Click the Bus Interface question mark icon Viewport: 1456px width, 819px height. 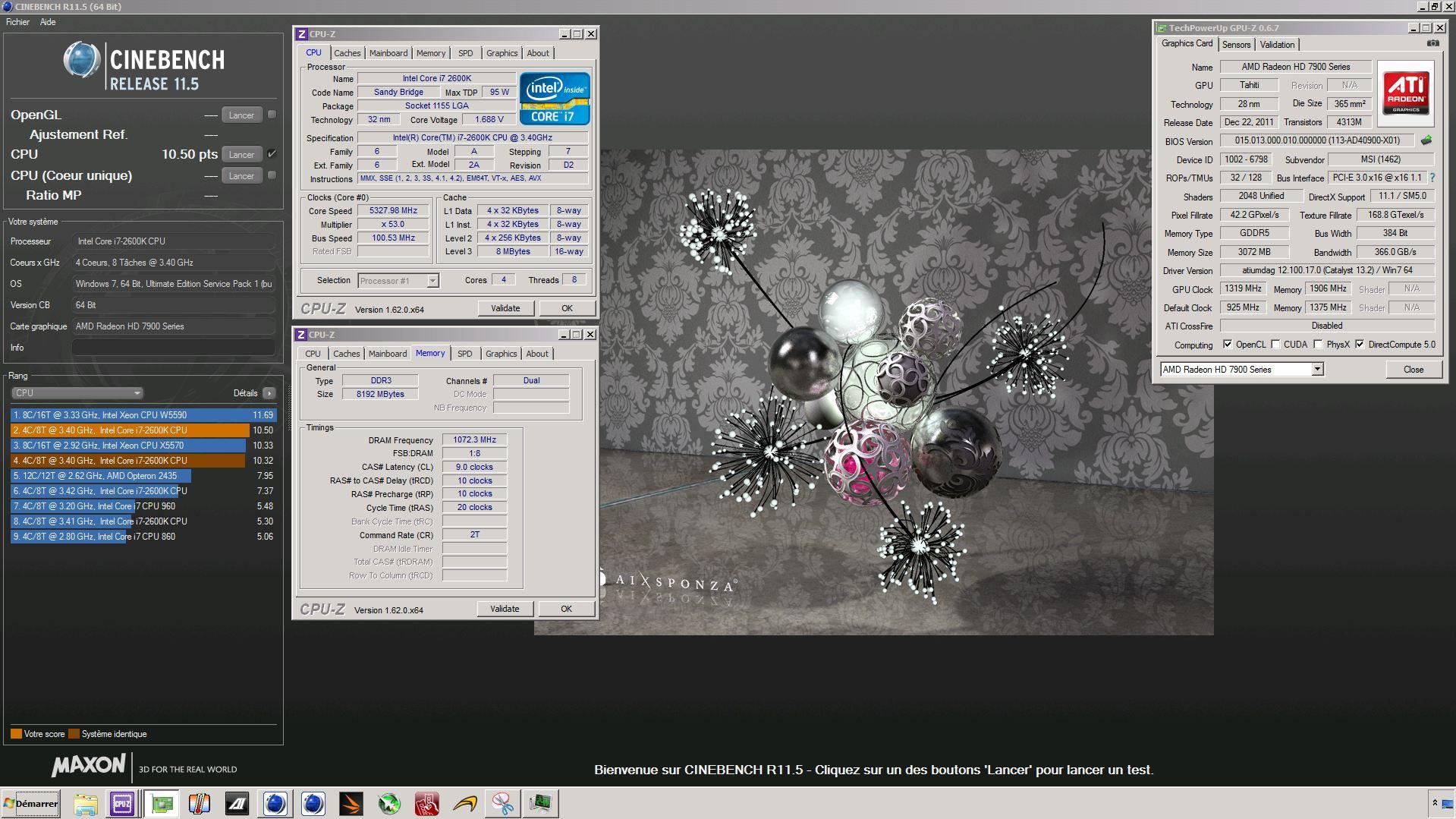[x=1432, y=178]
